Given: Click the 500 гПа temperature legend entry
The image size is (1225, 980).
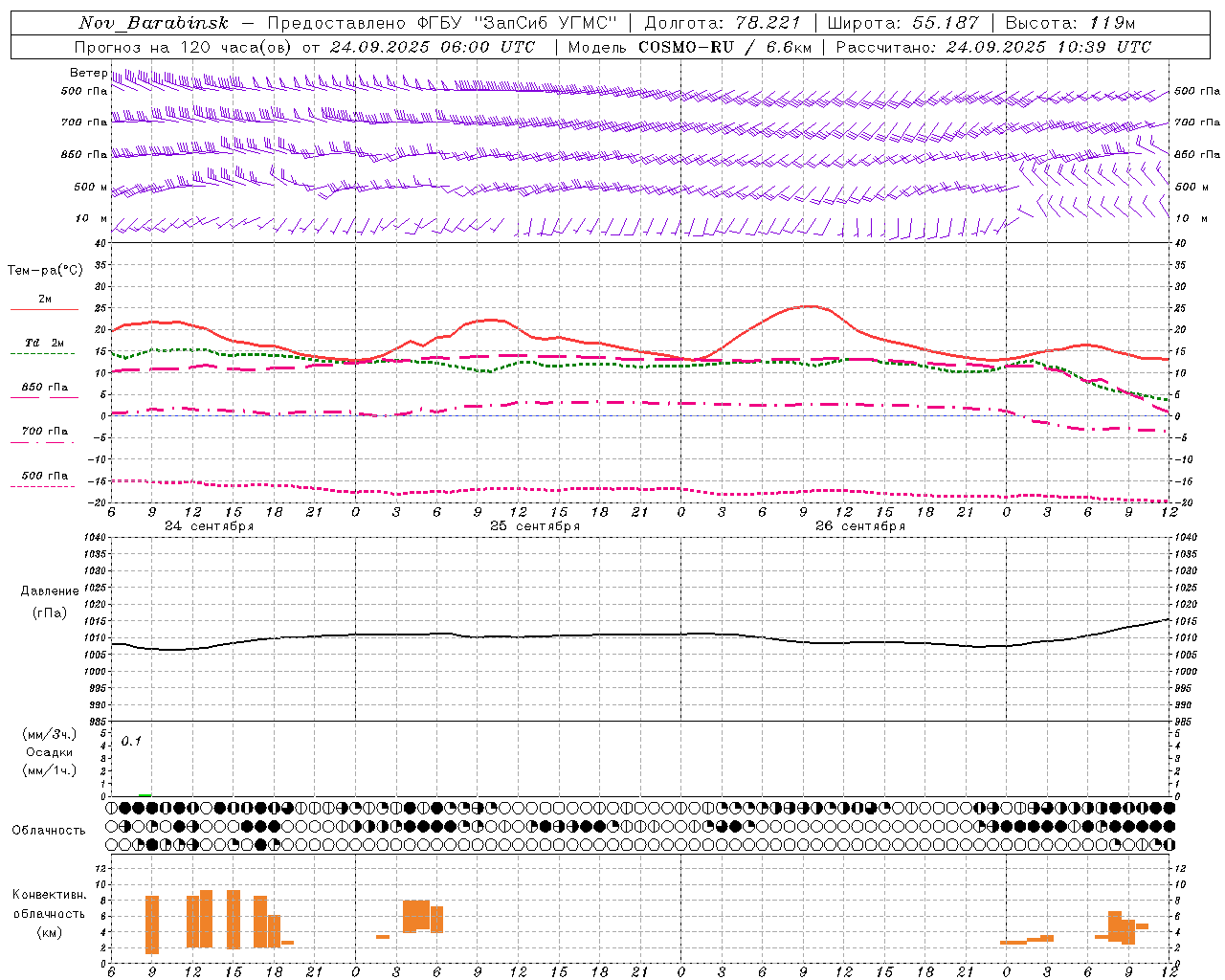Looking at the screenshot, I should 44,476.
